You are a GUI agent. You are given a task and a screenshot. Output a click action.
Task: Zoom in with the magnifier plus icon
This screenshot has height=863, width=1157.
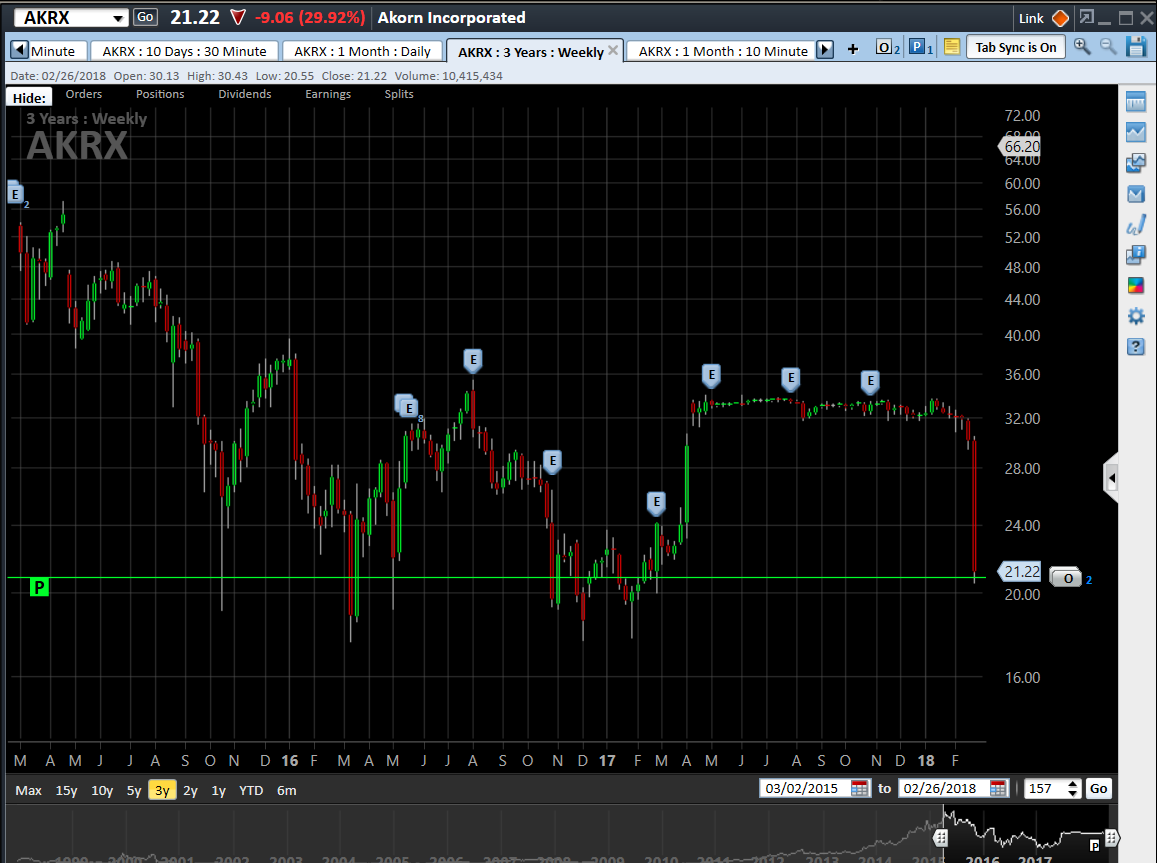1082,46
